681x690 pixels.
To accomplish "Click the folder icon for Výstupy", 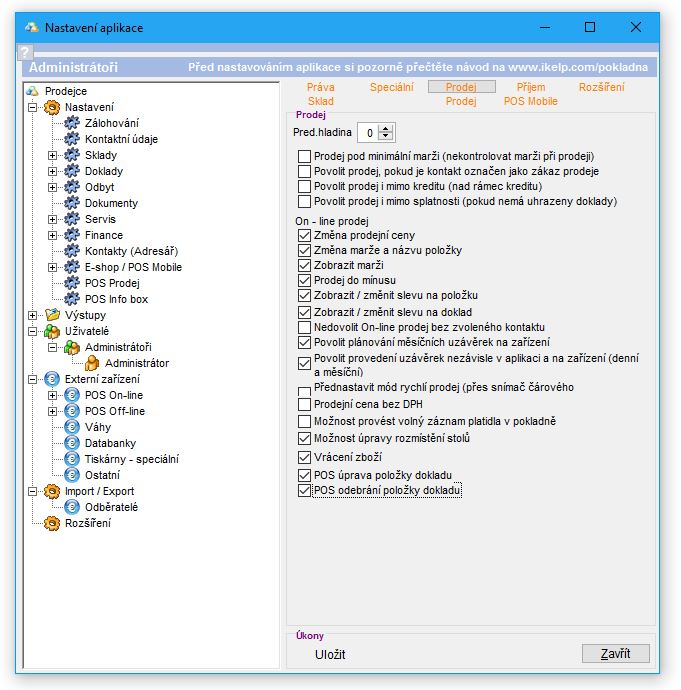I will tap(52, 315).
